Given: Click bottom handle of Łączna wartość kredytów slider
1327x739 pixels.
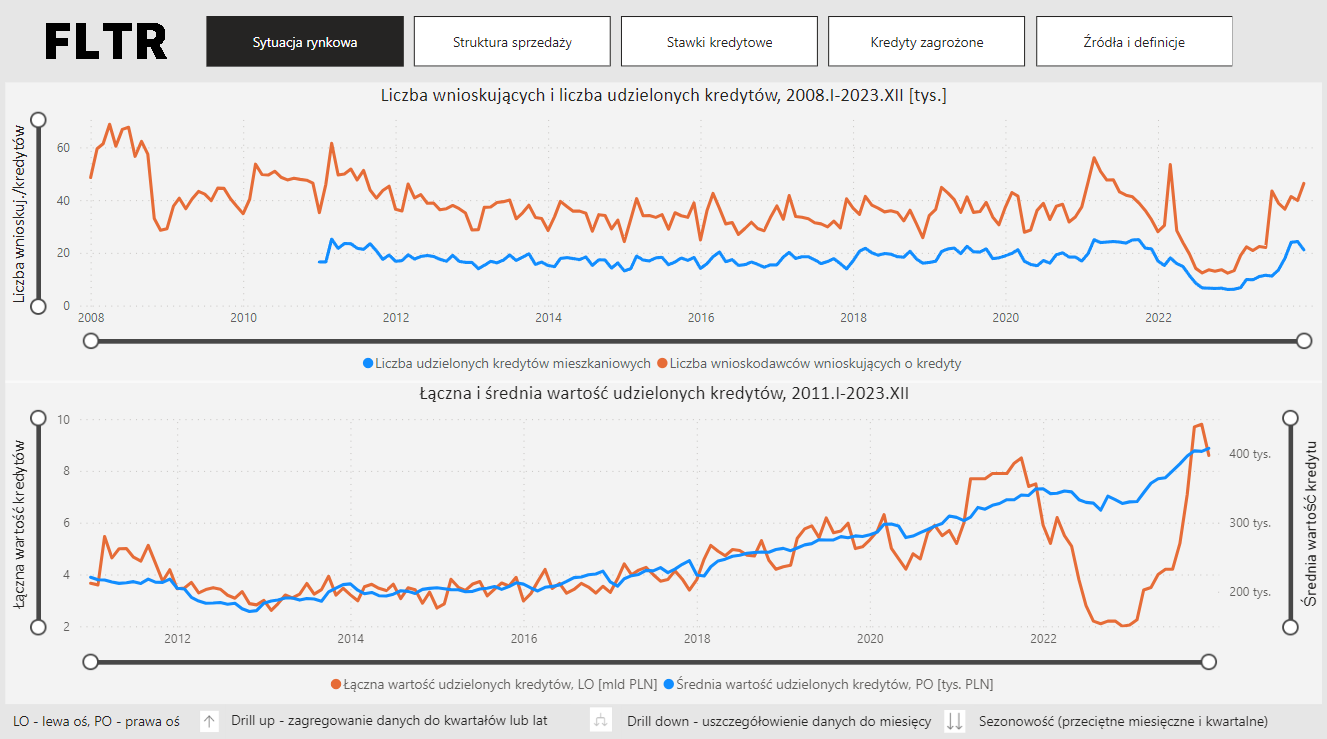Looking at the screenshot, I should click(38, 627).
